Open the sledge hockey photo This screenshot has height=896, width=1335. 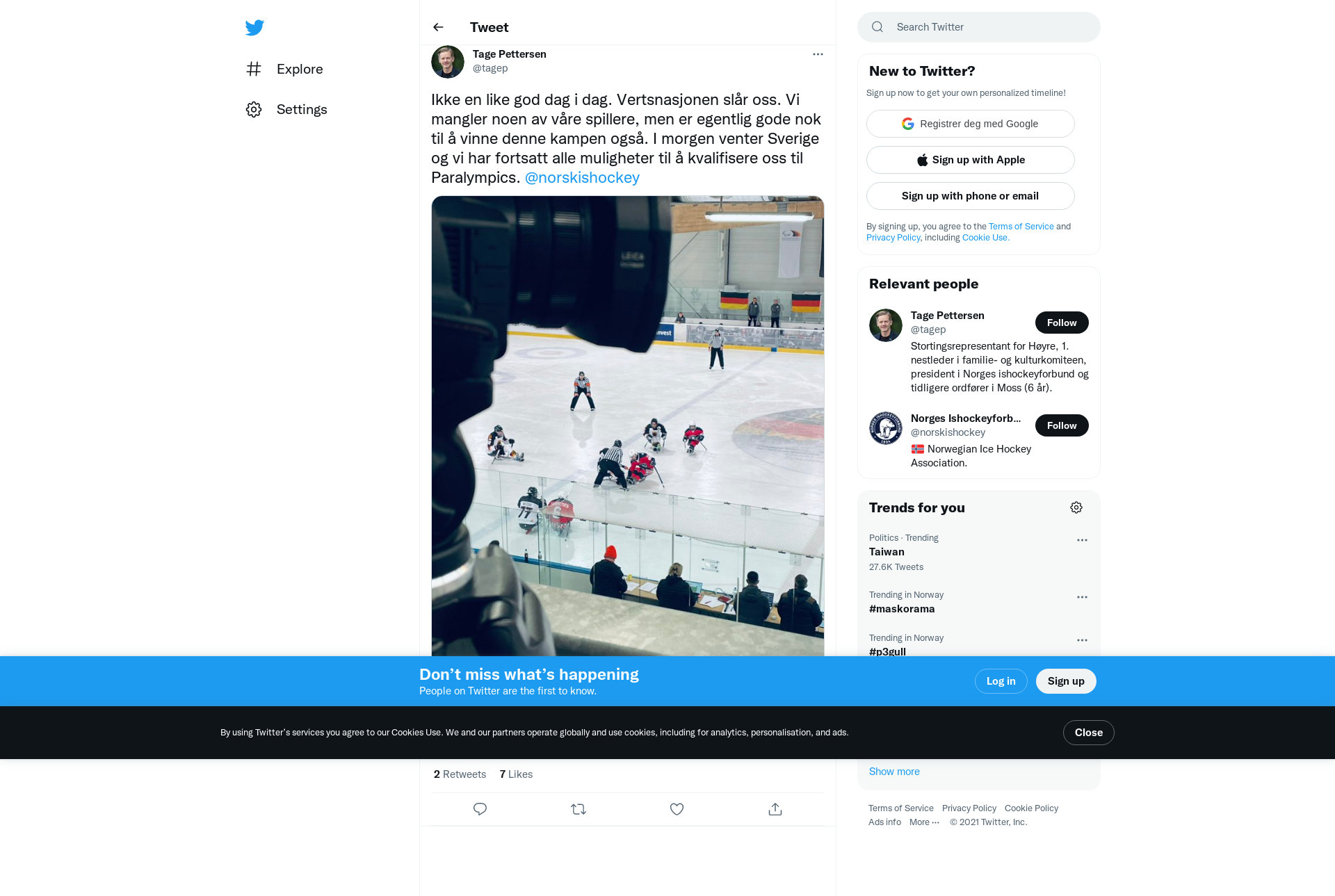[x=627, y=426]
